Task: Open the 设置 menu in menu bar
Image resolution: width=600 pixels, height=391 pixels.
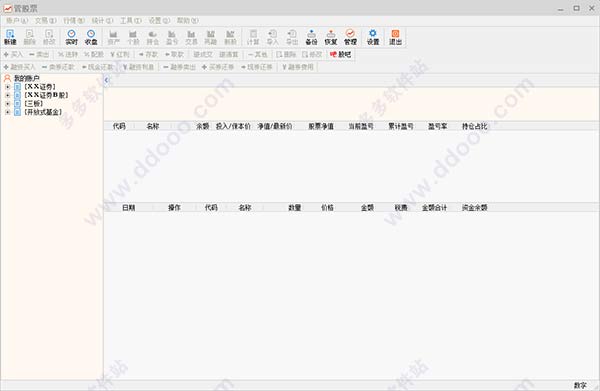Action: [159, 21]
